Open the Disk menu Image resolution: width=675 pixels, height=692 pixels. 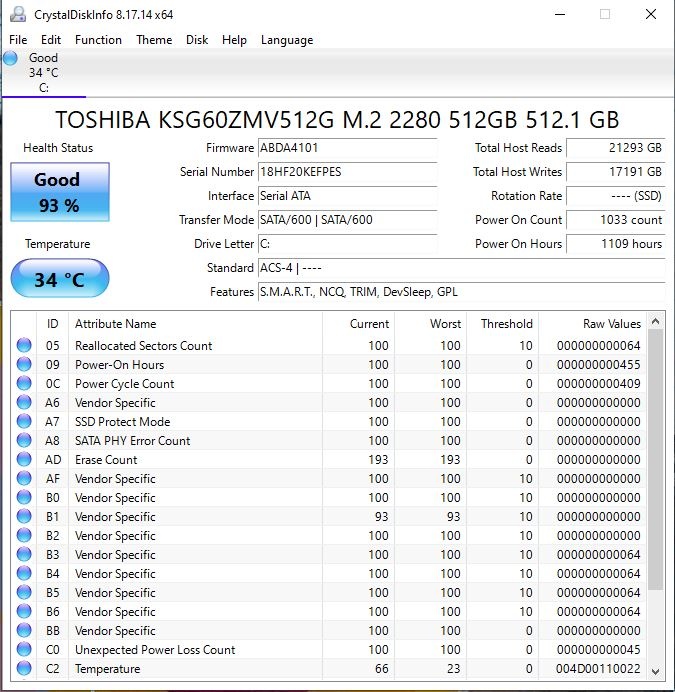197,40
